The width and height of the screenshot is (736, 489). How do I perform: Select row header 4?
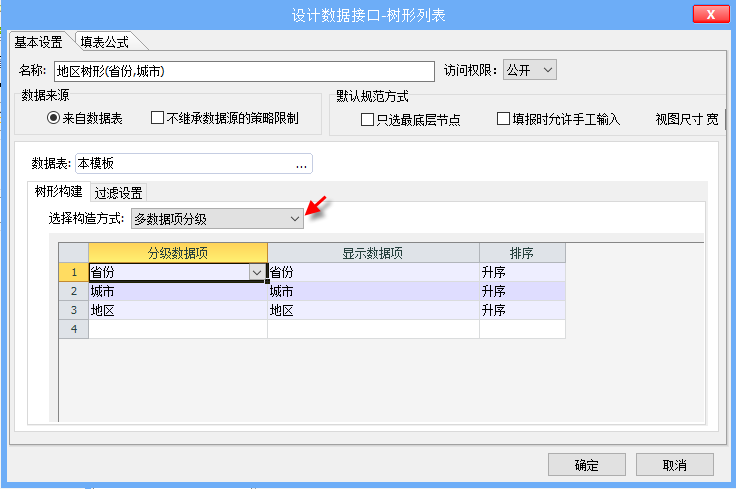[74, 329]
